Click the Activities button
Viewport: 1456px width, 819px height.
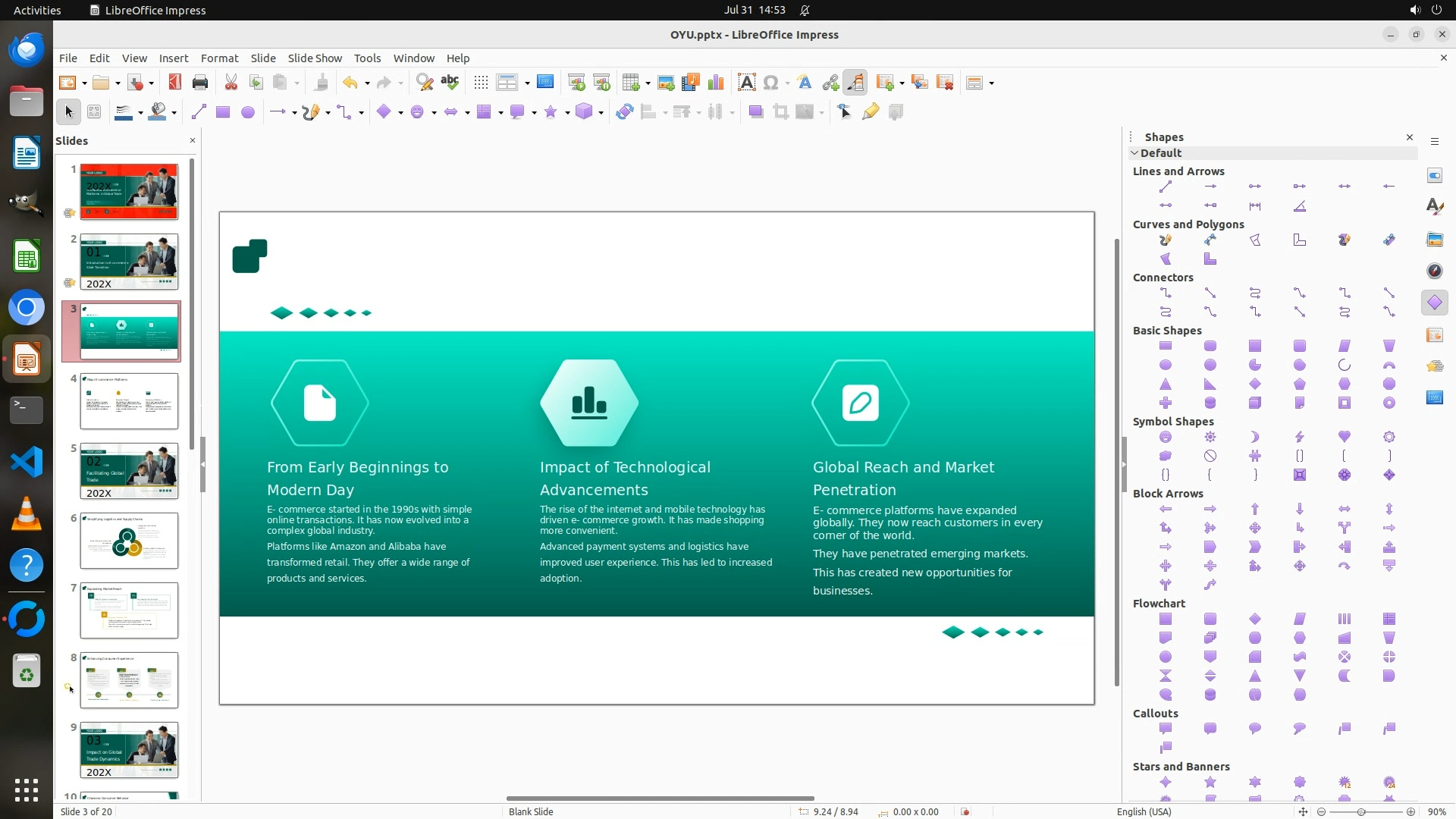[37, 10]
